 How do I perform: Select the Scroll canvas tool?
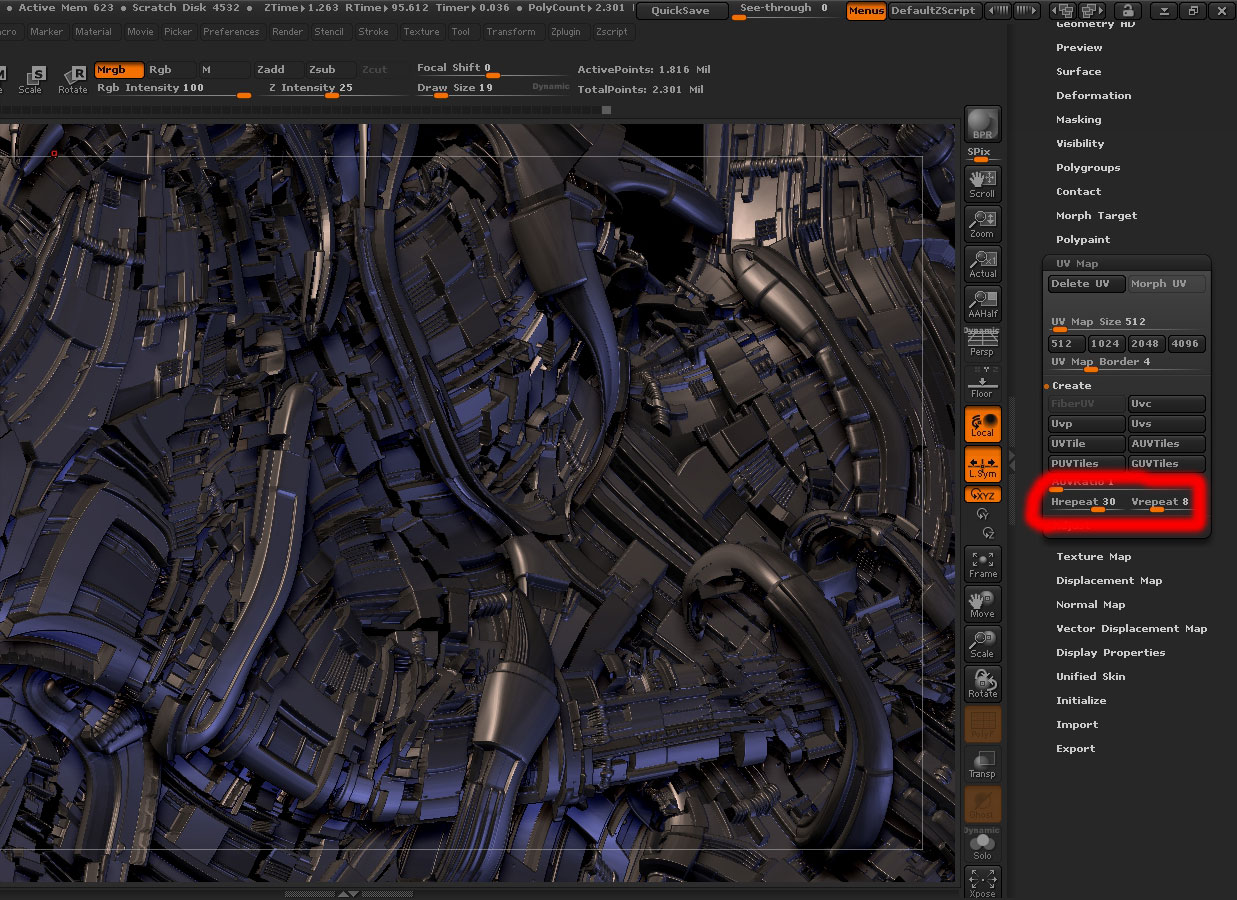tap(982, 182)
